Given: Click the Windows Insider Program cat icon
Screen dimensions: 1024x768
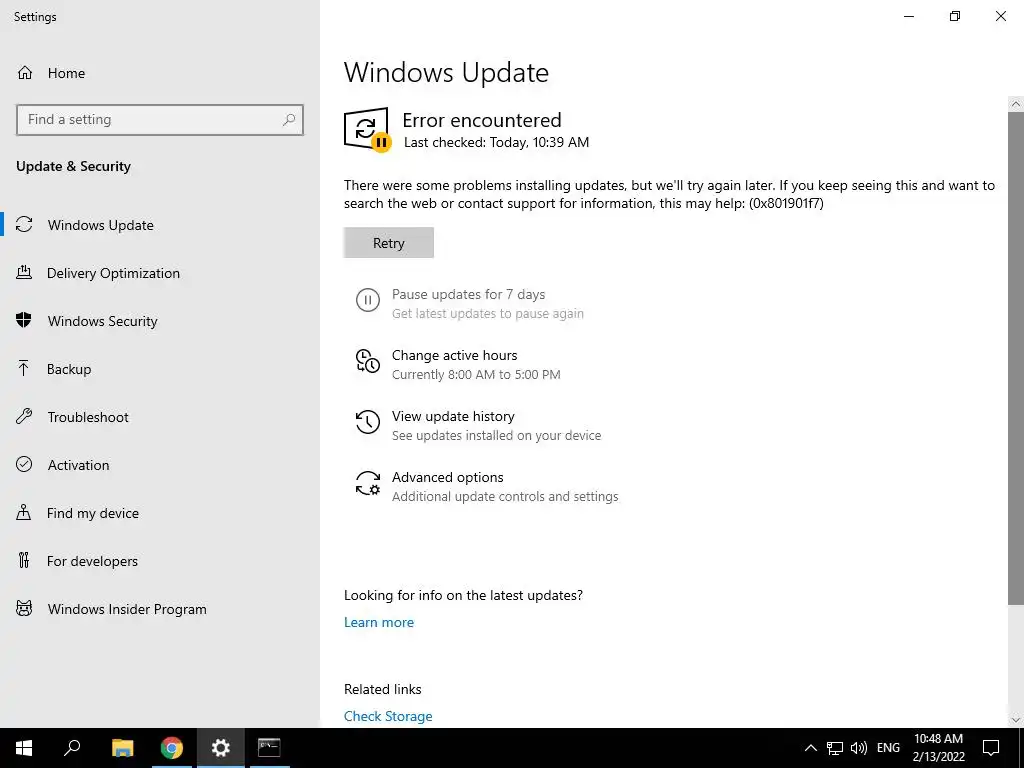Looking at the screenshot, I should click(x=24, y=609).
